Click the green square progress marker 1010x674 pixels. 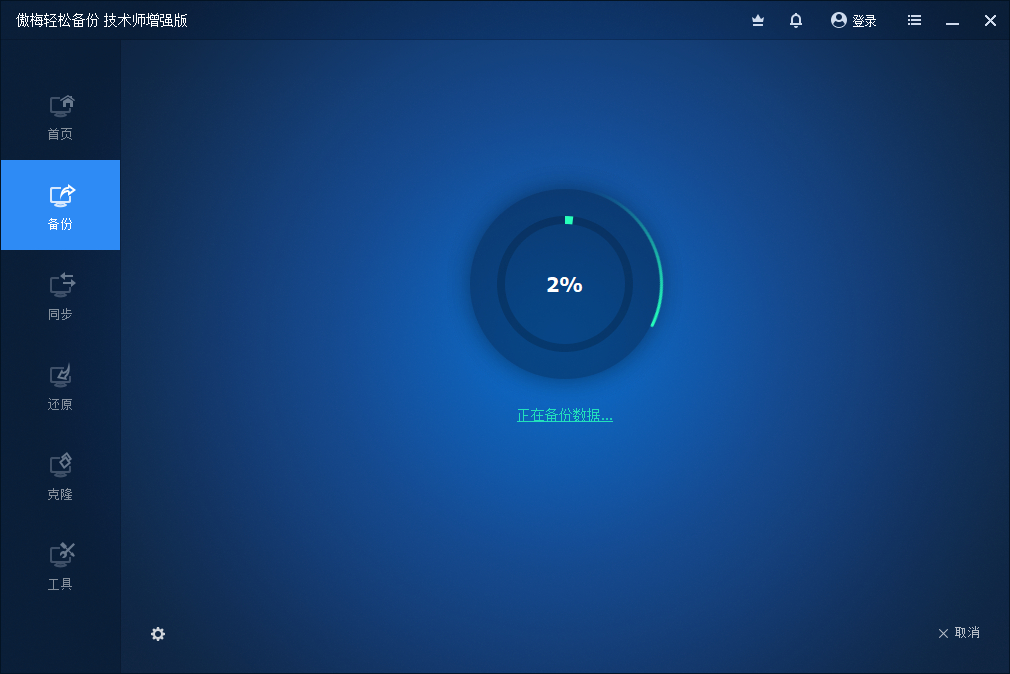(569, 220)
